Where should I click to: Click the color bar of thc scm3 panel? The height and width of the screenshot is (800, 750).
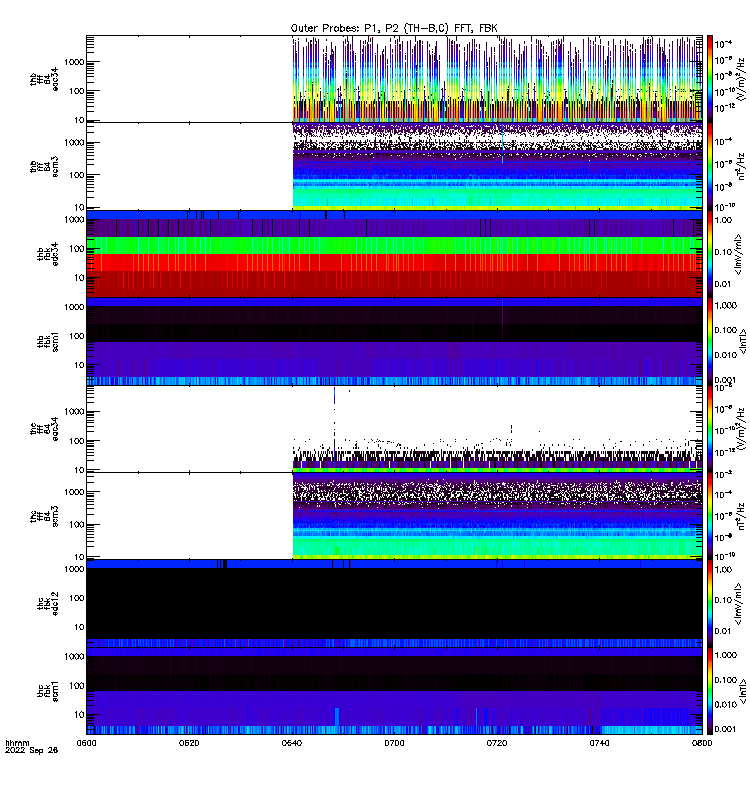click(x=709, y=516)
